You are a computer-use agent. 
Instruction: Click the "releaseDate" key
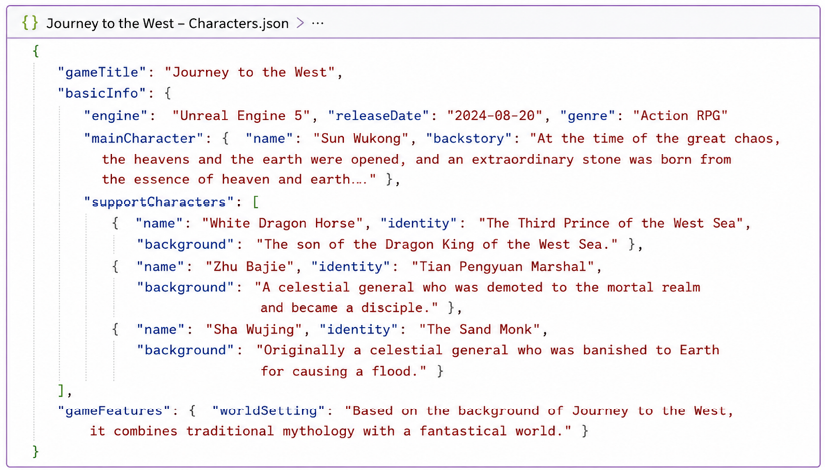point(378,116)
